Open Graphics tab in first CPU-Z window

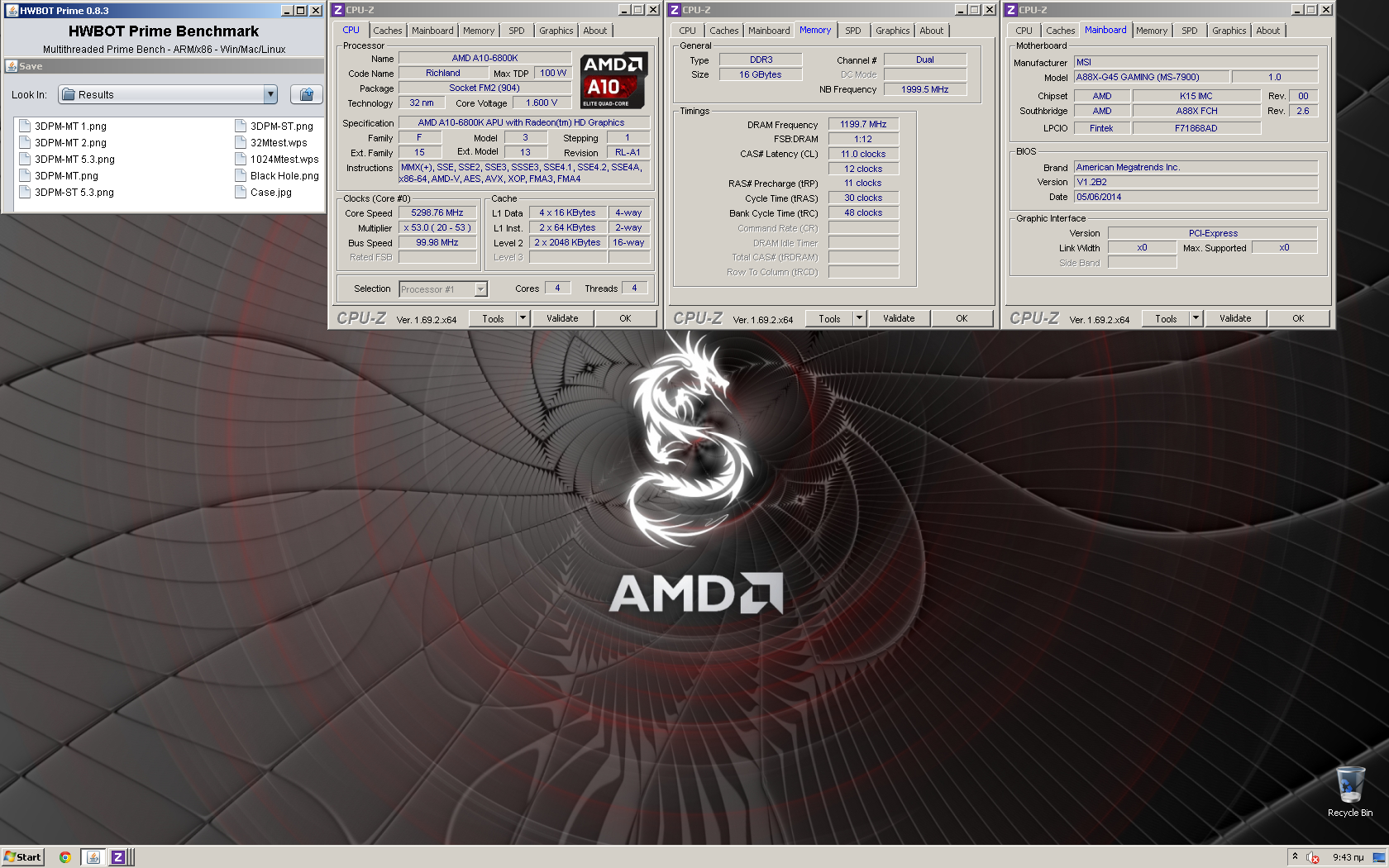[x=556, y=31]
